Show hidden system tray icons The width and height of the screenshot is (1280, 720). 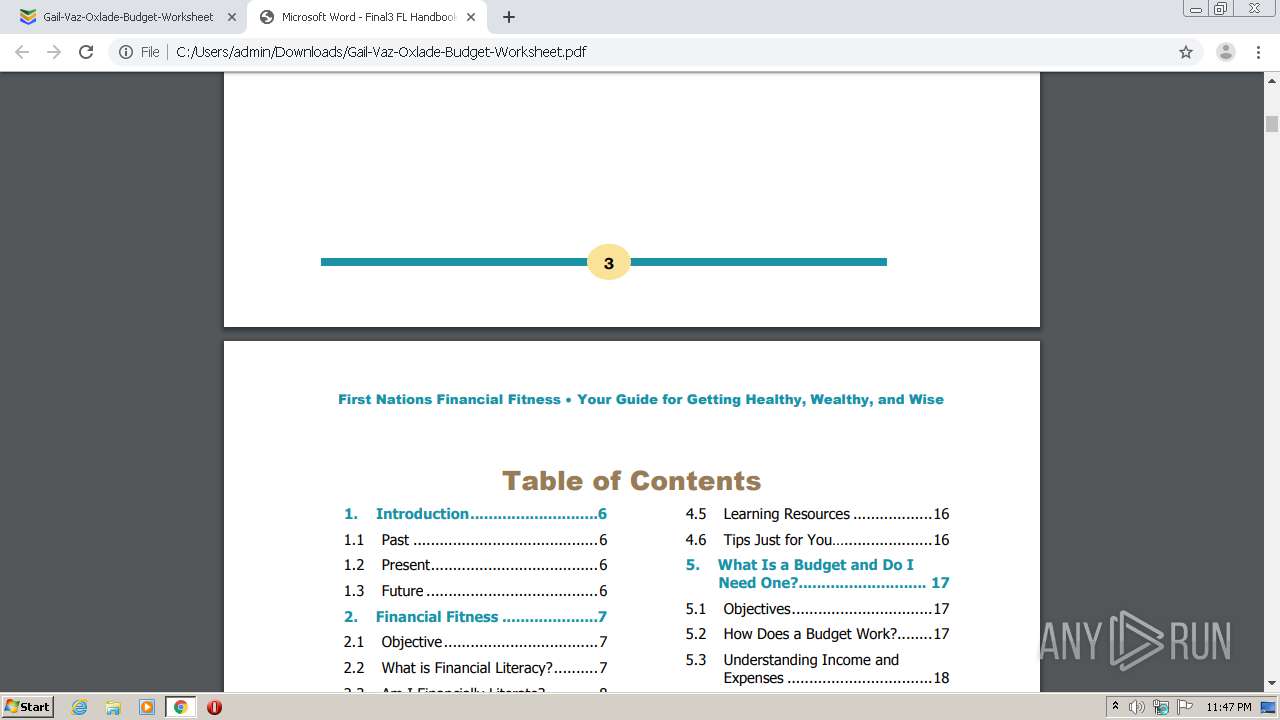coord(1115,707)
